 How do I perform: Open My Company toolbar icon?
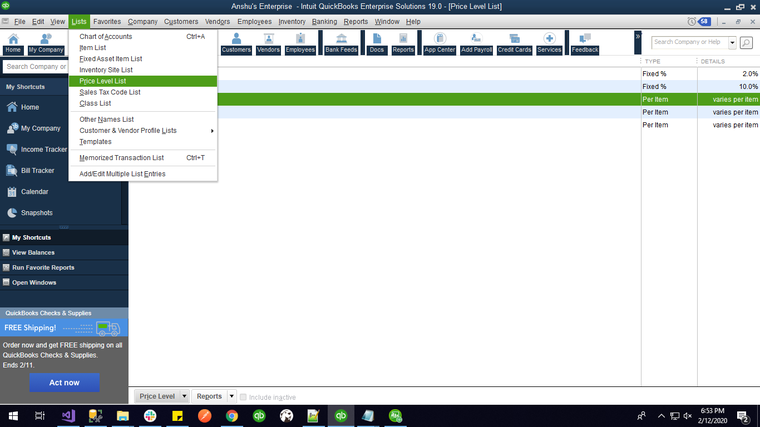(x=46, y=43)
